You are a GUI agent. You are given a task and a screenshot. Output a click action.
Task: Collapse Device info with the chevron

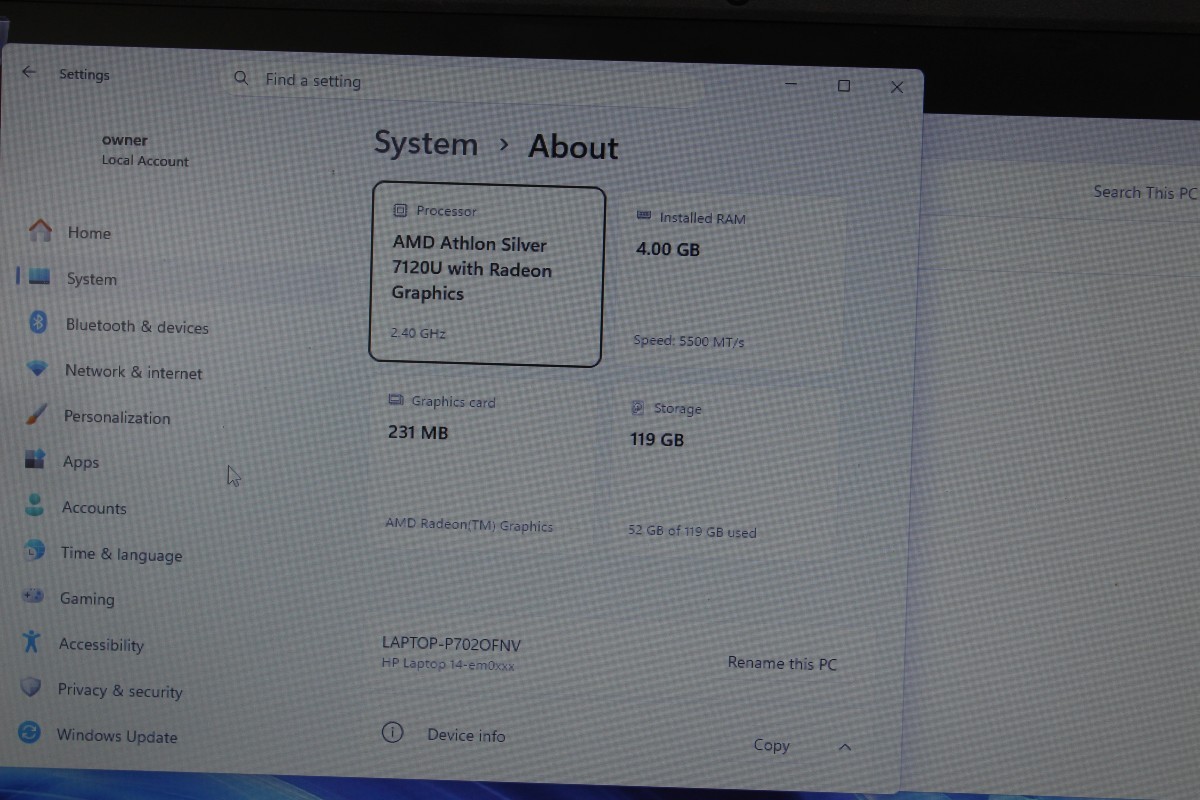[x=845, y=747]
